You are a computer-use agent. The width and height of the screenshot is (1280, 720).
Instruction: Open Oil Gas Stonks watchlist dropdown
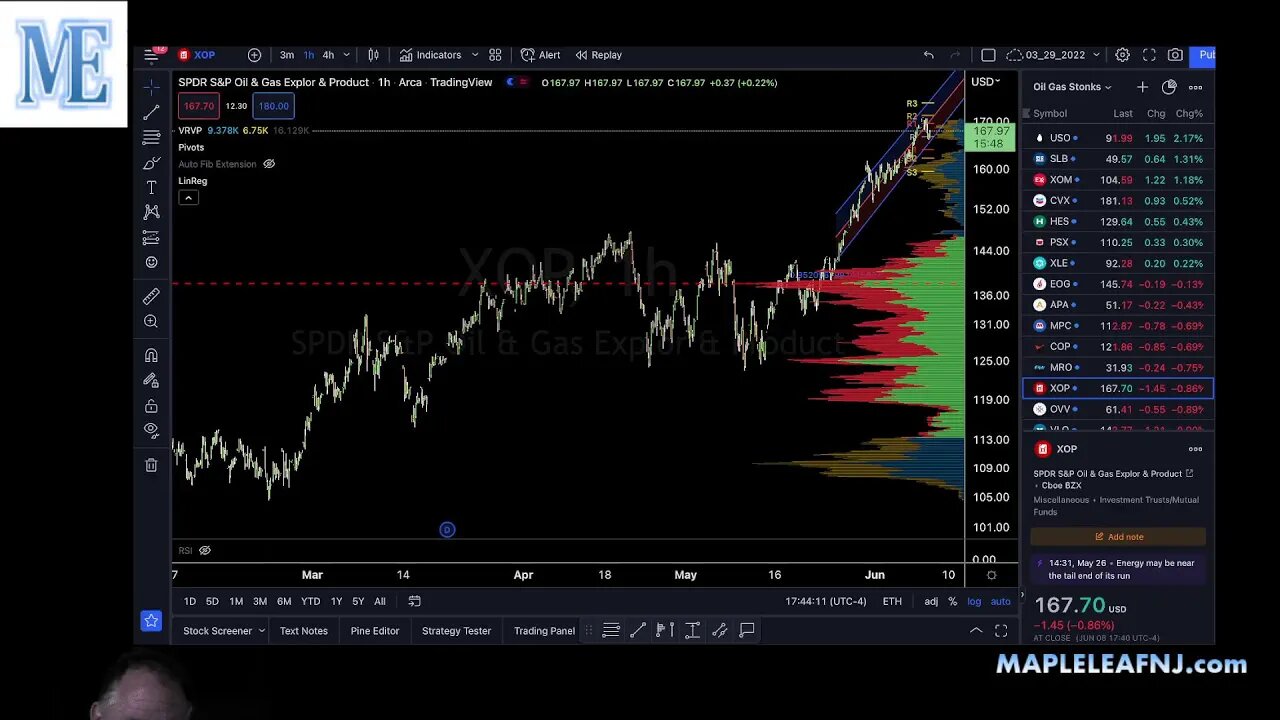click(1072, 87)
